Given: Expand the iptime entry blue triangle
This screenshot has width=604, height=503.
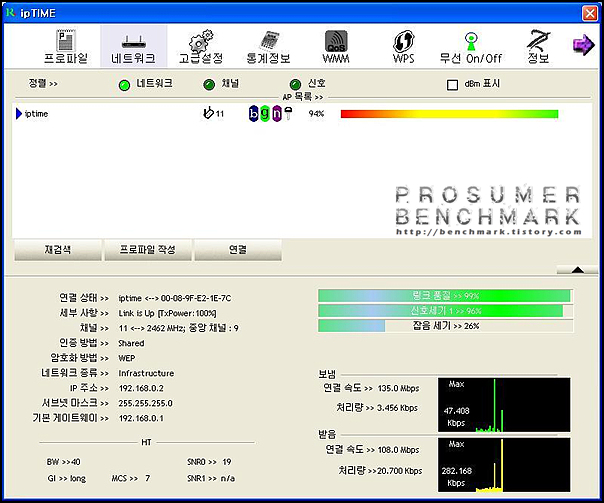Looking at the screenshot, I should (x=18, y=114).
